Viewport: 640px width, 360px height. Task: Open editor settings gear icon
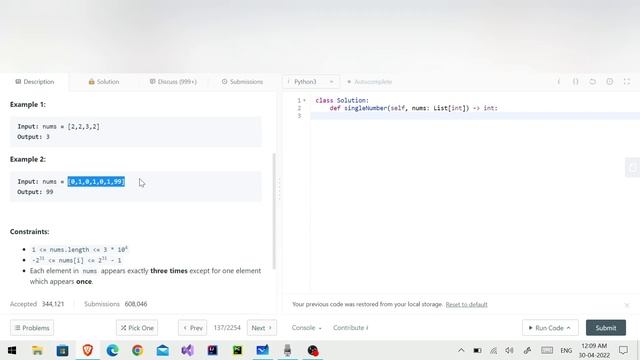click(x=610, y=82)
